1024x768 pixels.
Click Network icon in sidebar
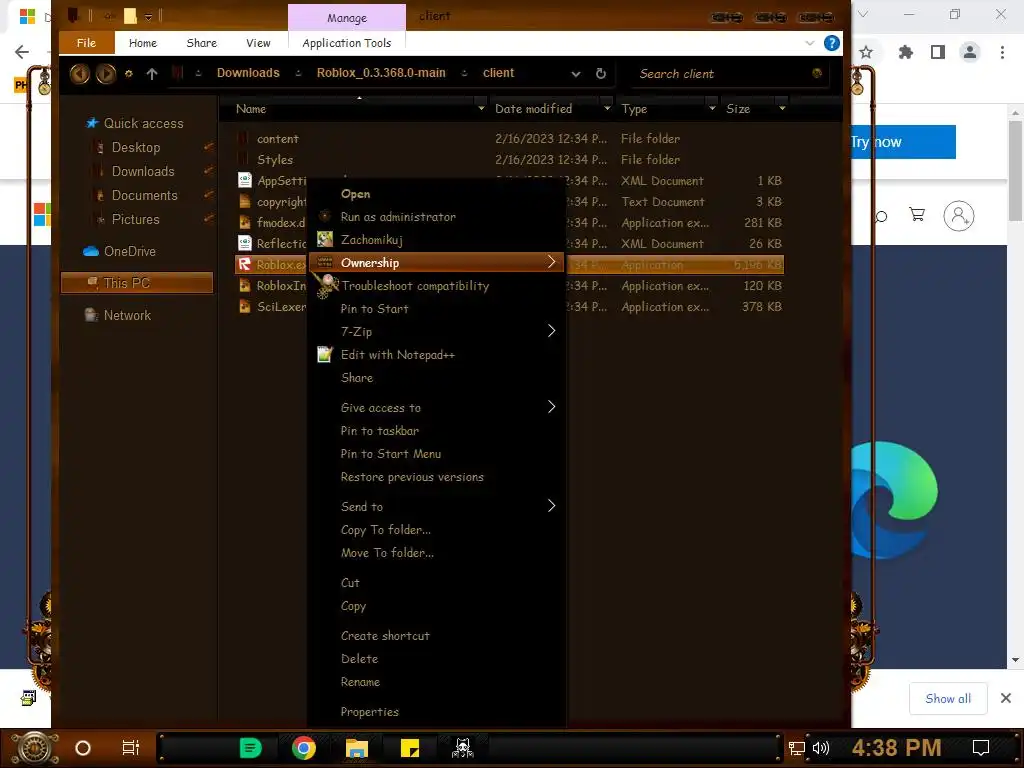click(x=91, y=315)
